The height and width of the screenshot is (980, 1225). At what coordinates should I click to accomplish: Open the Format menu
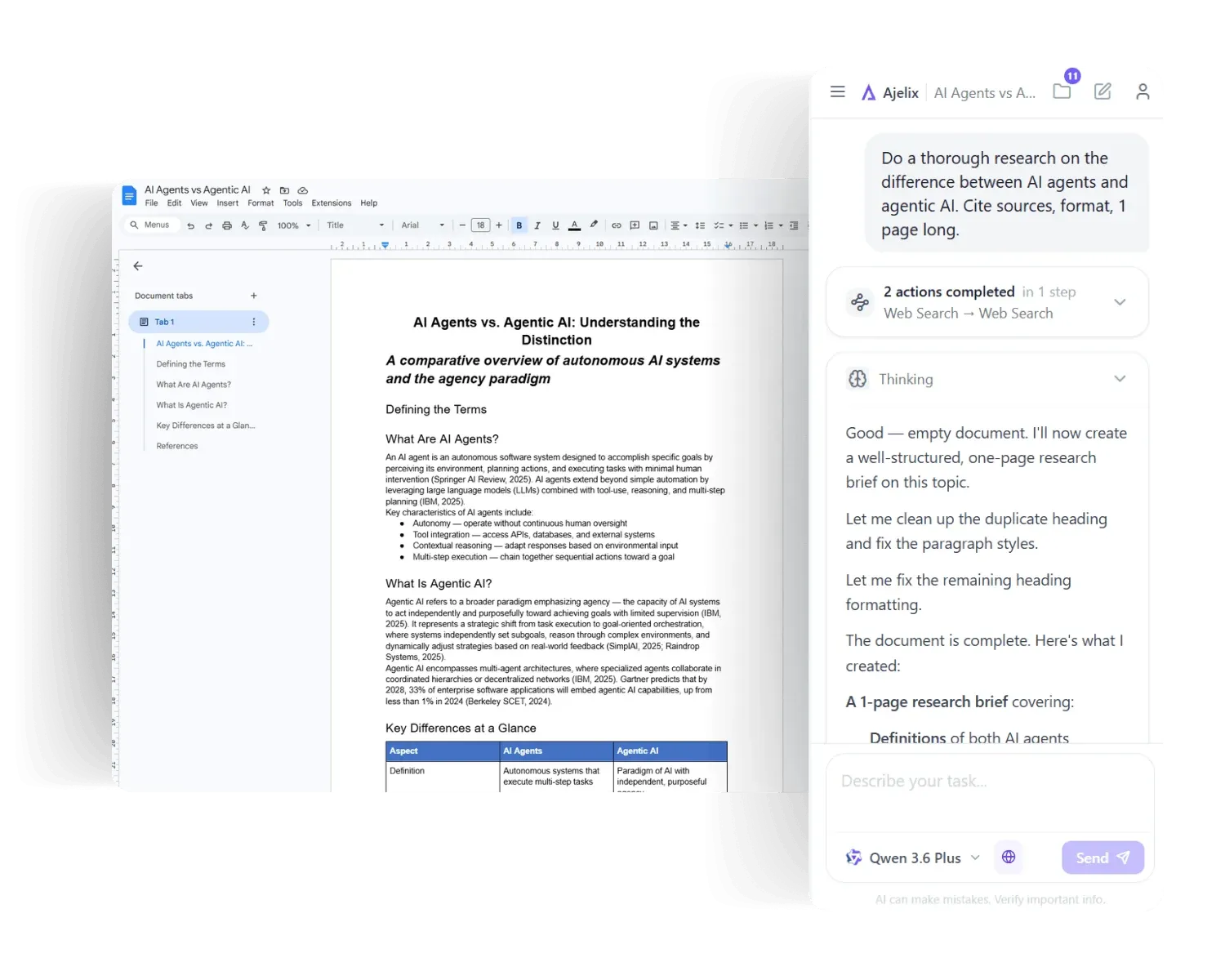[260, 203]
